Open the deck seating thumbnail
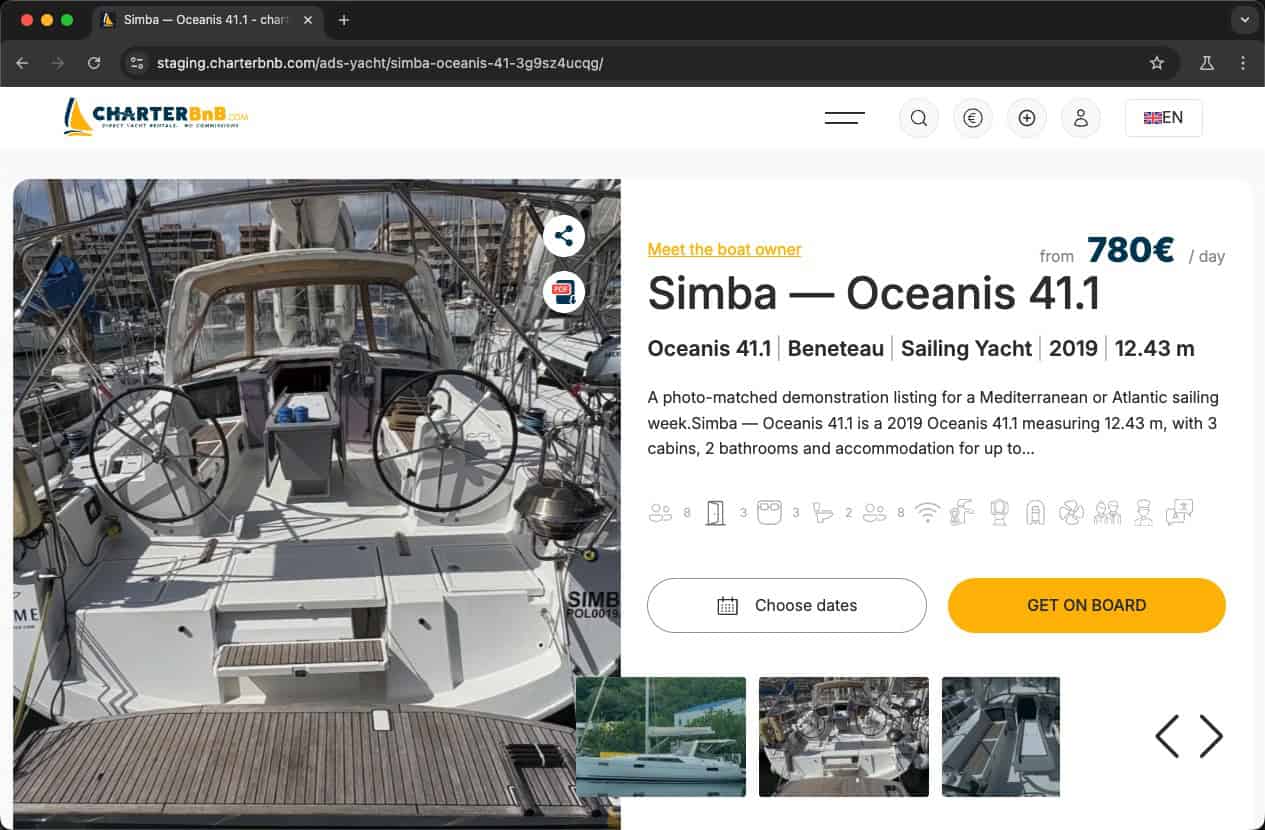This screenshot has width=1265, height=830. pyautogui.click(x=1001, y=737)
